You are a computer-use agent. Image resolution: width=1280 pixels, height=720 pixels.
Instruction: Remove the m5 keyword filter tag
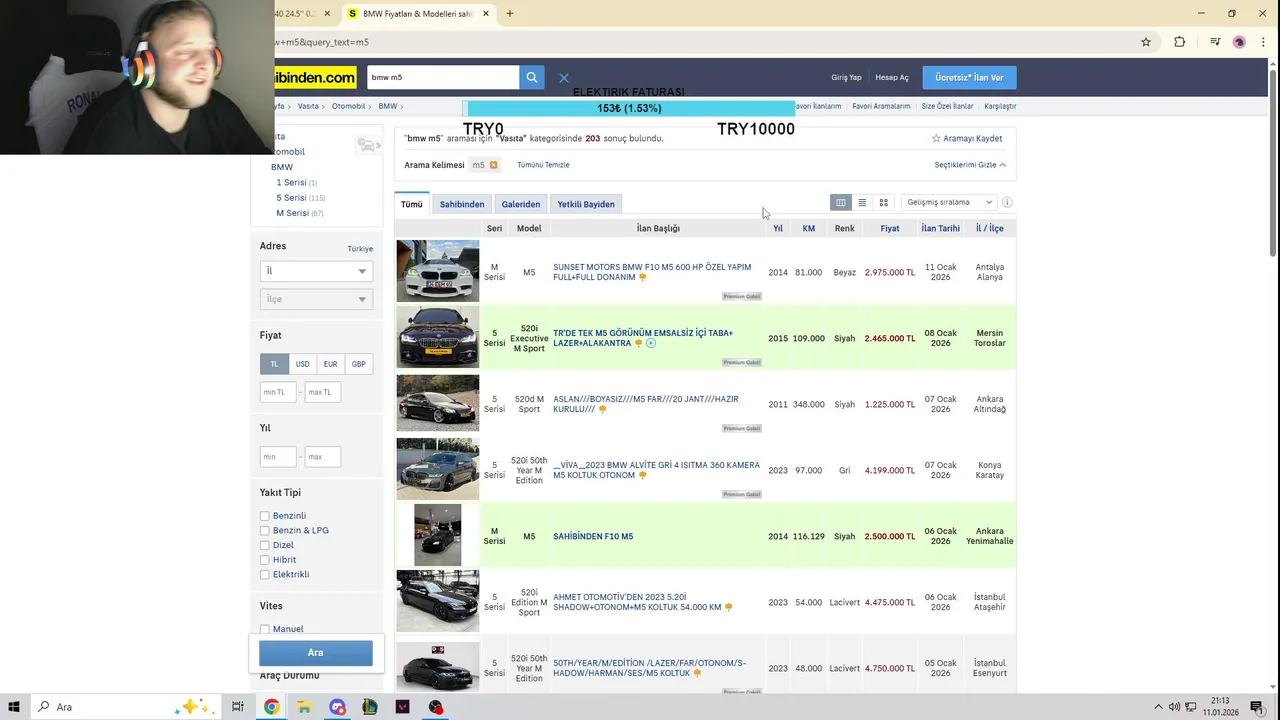tap(493, 165)
